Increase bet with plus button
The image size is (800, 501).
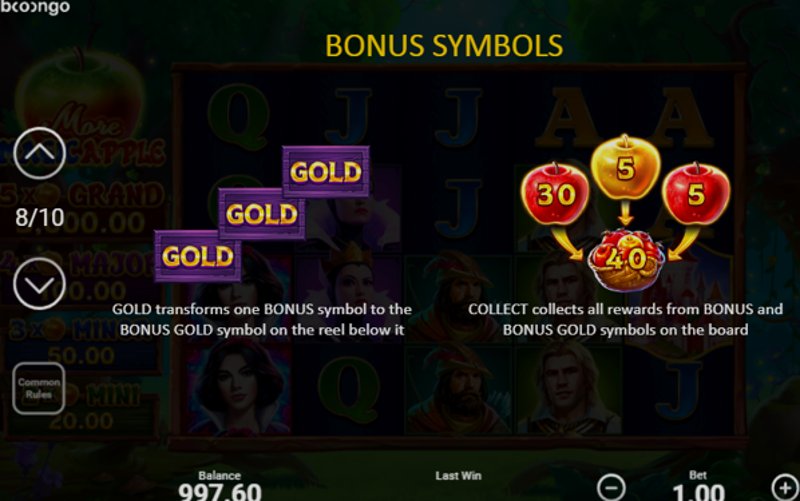pos(785,487)
